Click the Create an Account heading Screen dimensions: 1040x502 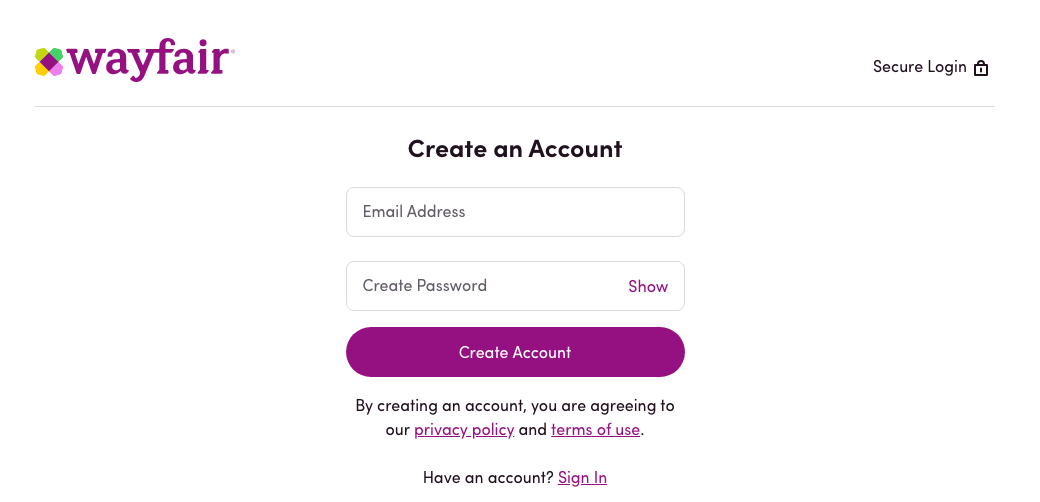pyautogui.click(x=515, y=149)
